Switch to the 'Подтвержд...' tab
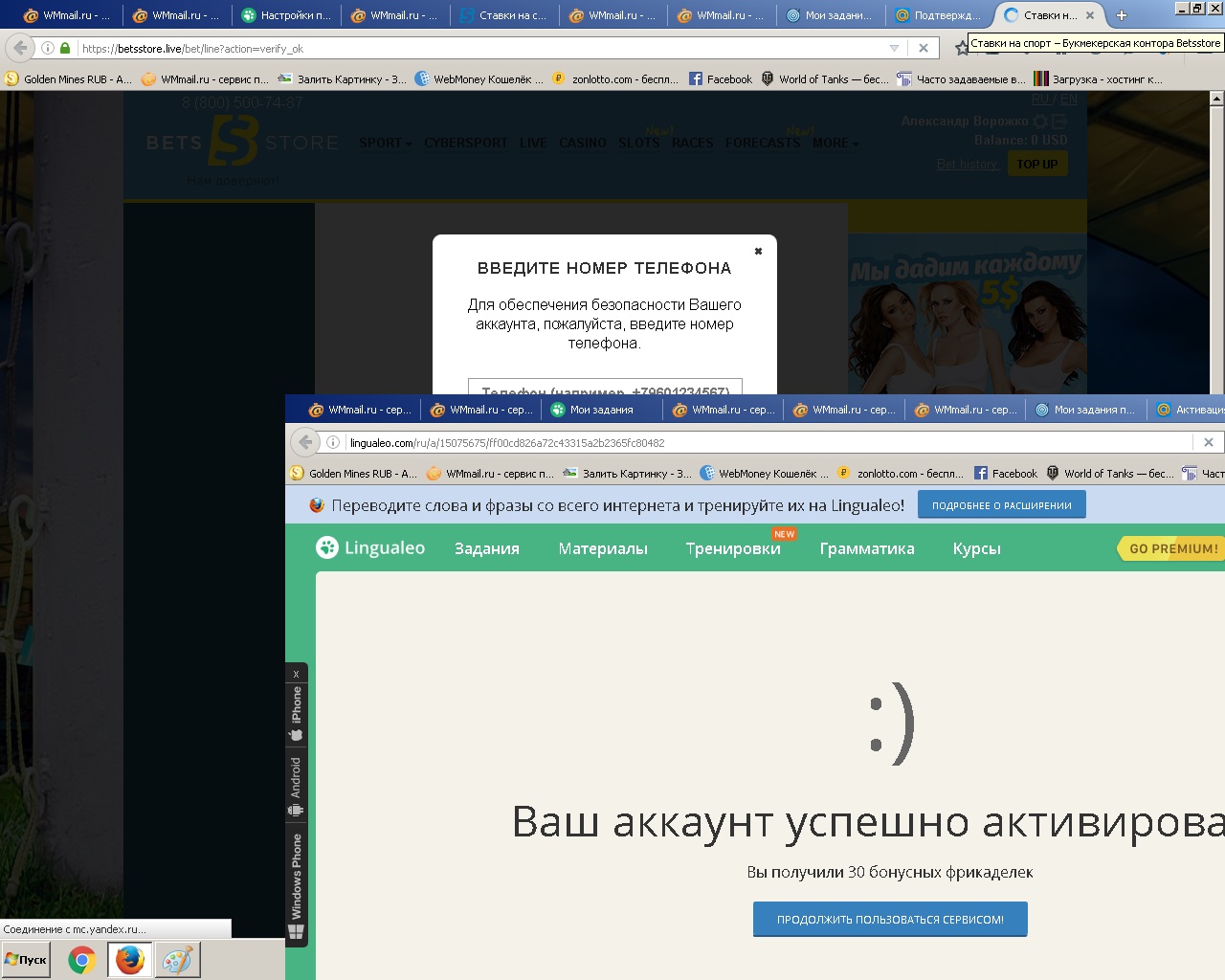This screenshot has width=1225, height=980. pos(939,15)
